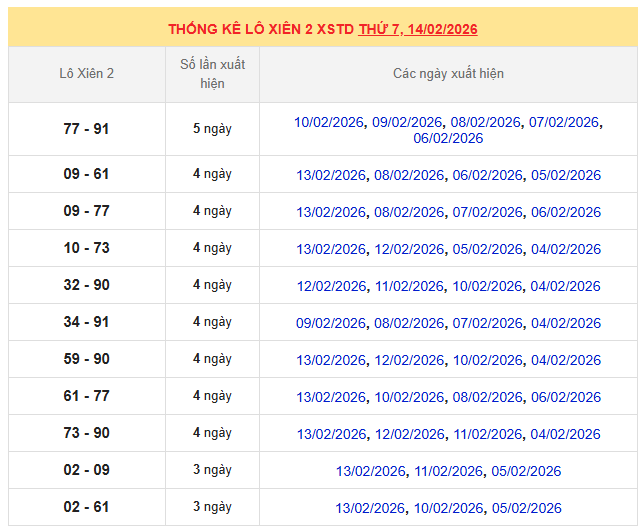641x531 pixels.
Task: Open 08/02/2026 link in 77 - 91 row
Action: point(485,122)
